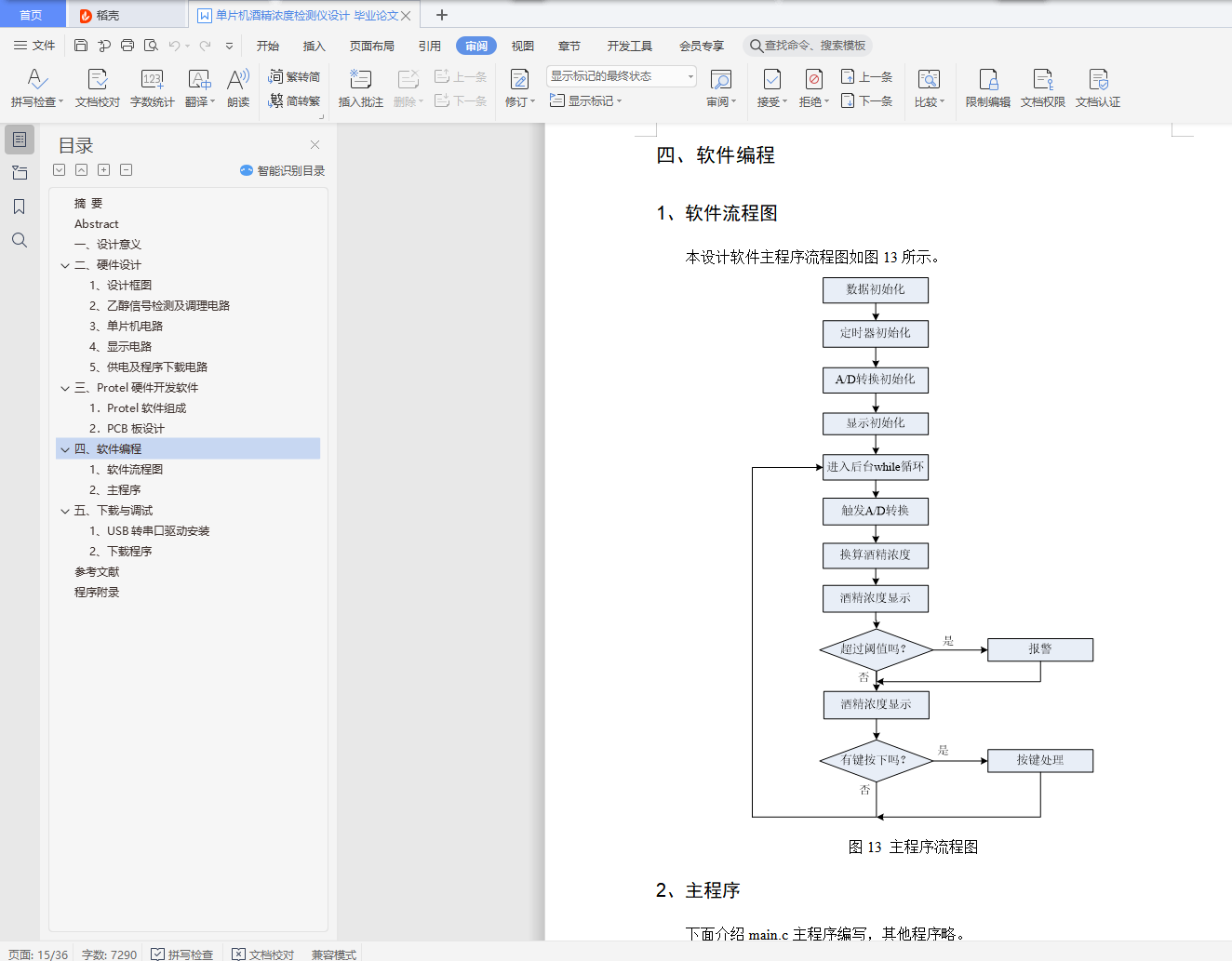Click the plus box icon under 目录
Viewport: 1232px width, 961px height.
click(x=104, y=170)
